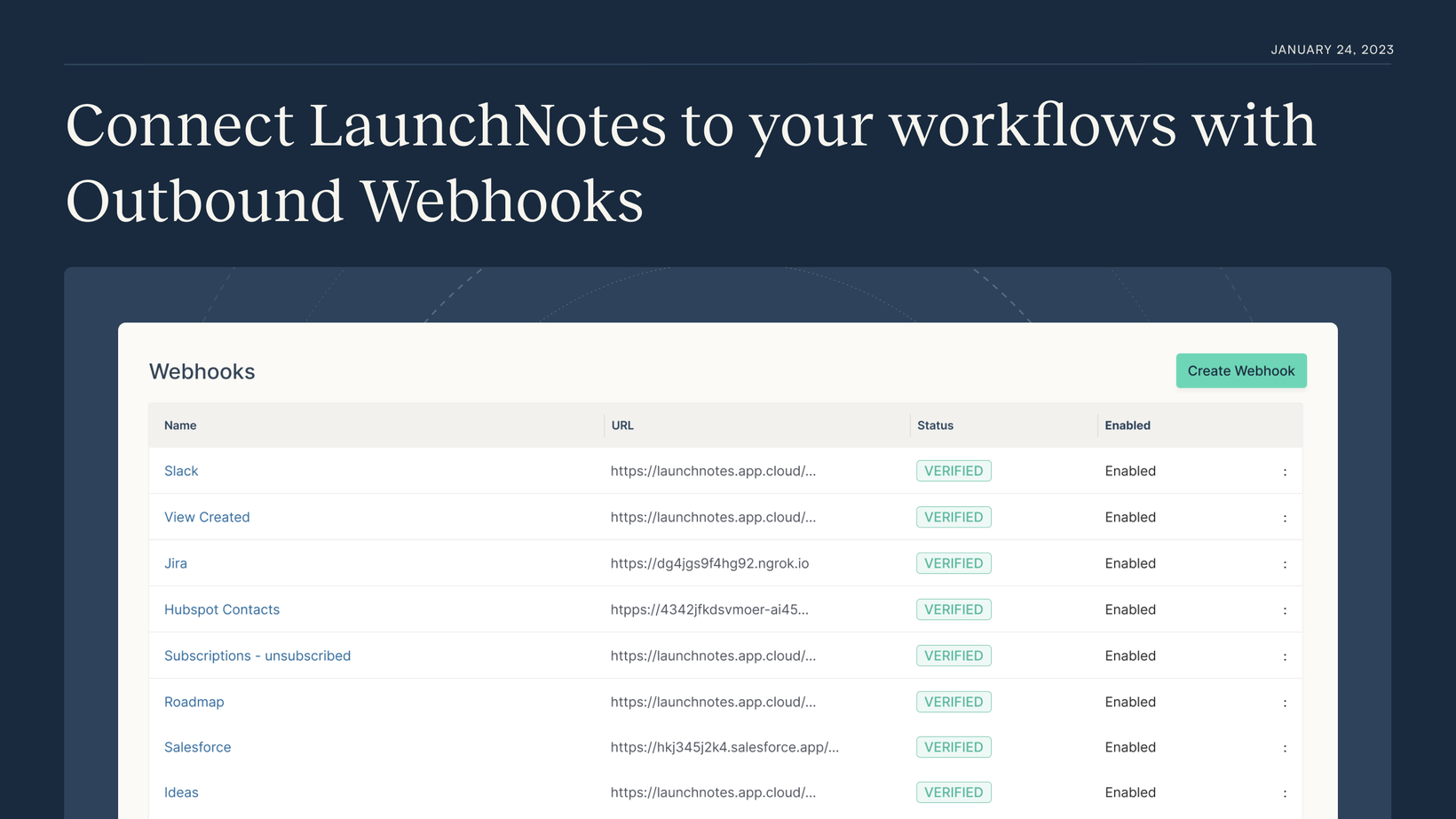Open more options for Subscriptions - unsubscribed row
The height and width of the screenshot is (819, 1456).
[x=1285, y=656]
